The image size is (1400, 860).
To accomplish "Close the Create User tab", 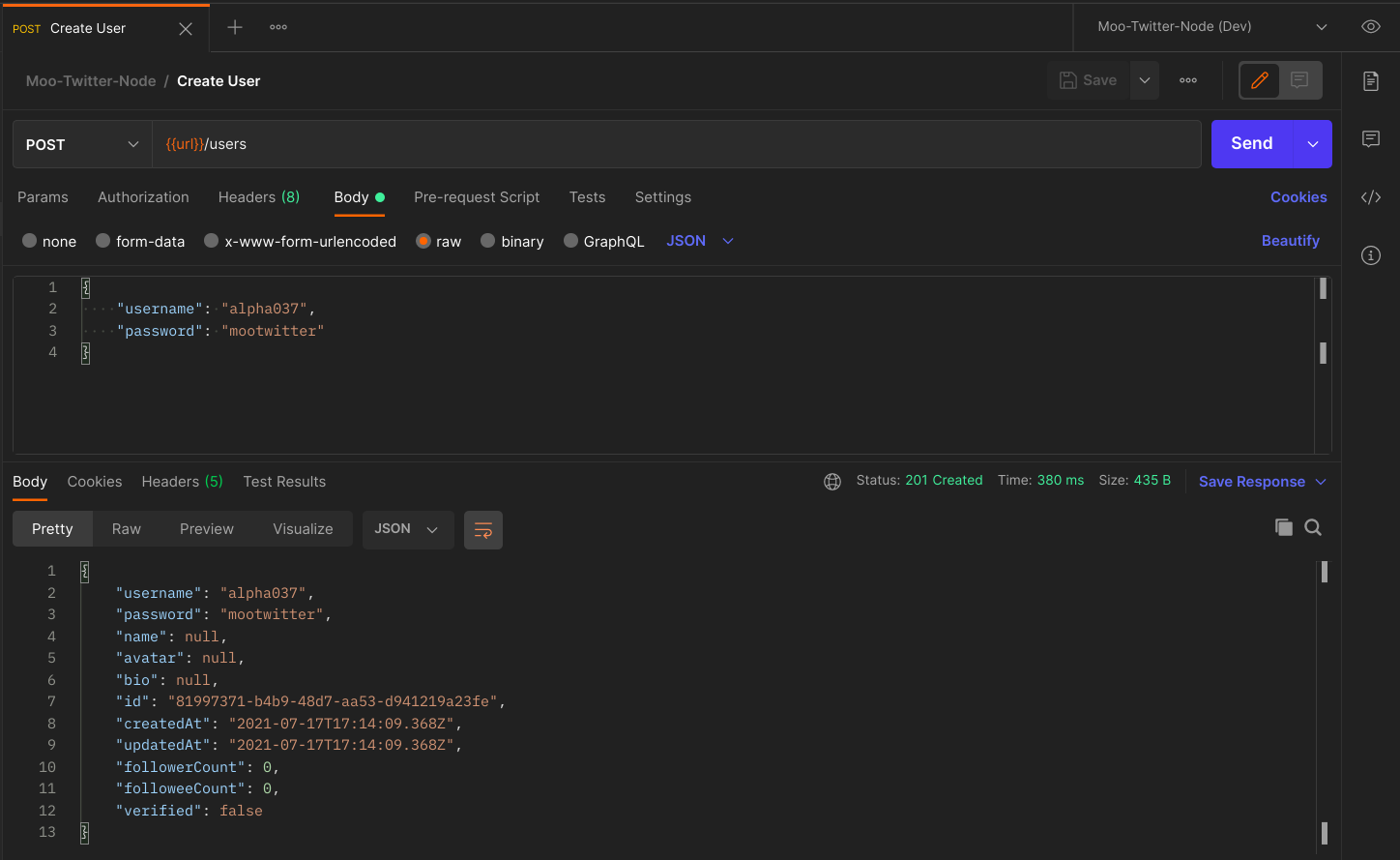I will [186, 29].
